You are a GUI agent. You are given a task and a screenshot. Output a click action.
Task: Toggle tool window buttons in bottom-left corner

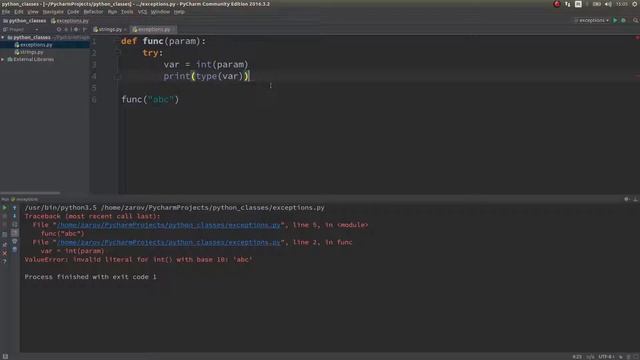click(x=5, y=356)
